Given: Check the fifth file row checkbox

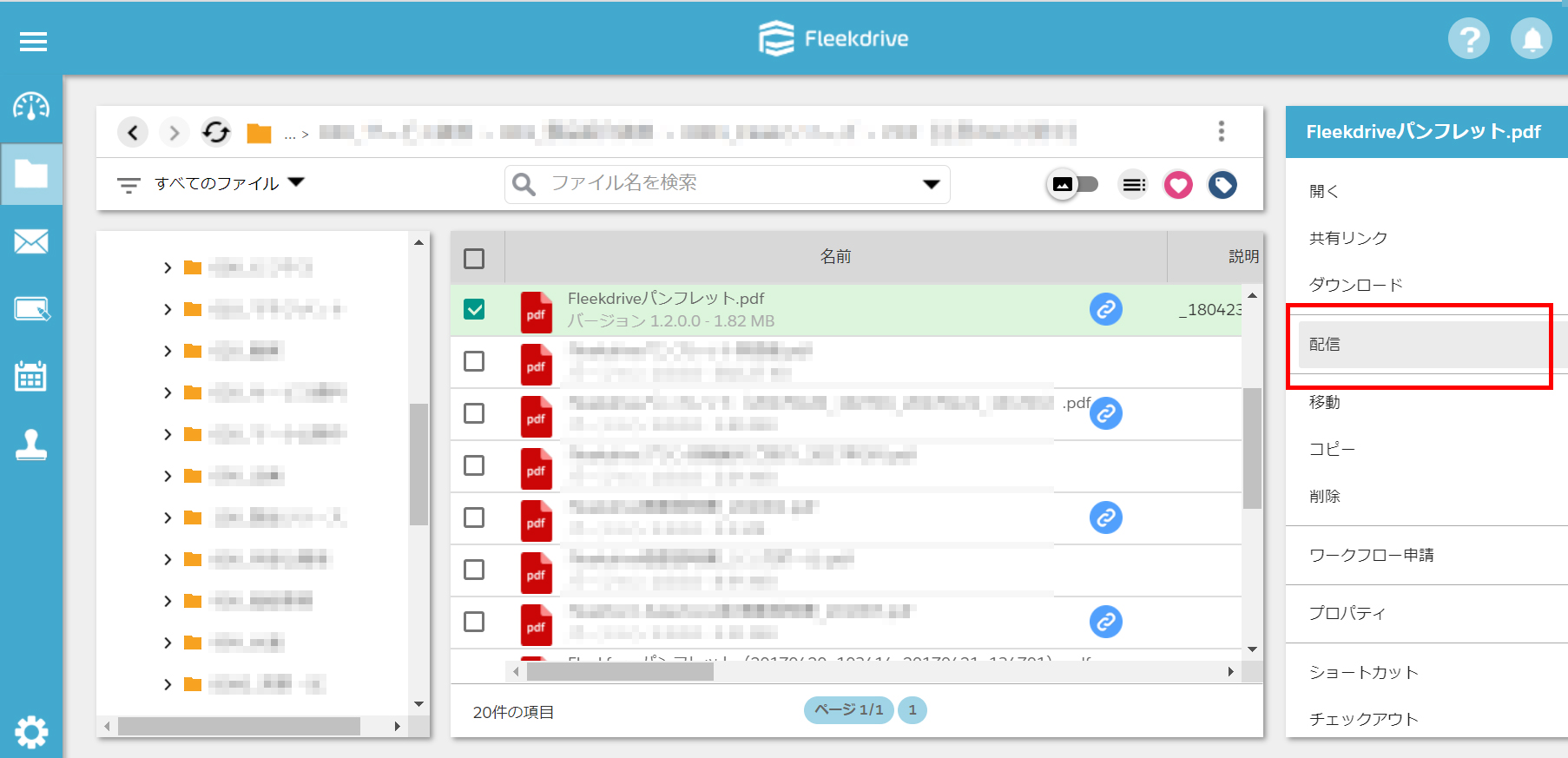Looking at the screenshot, I should tap(474, 517).
